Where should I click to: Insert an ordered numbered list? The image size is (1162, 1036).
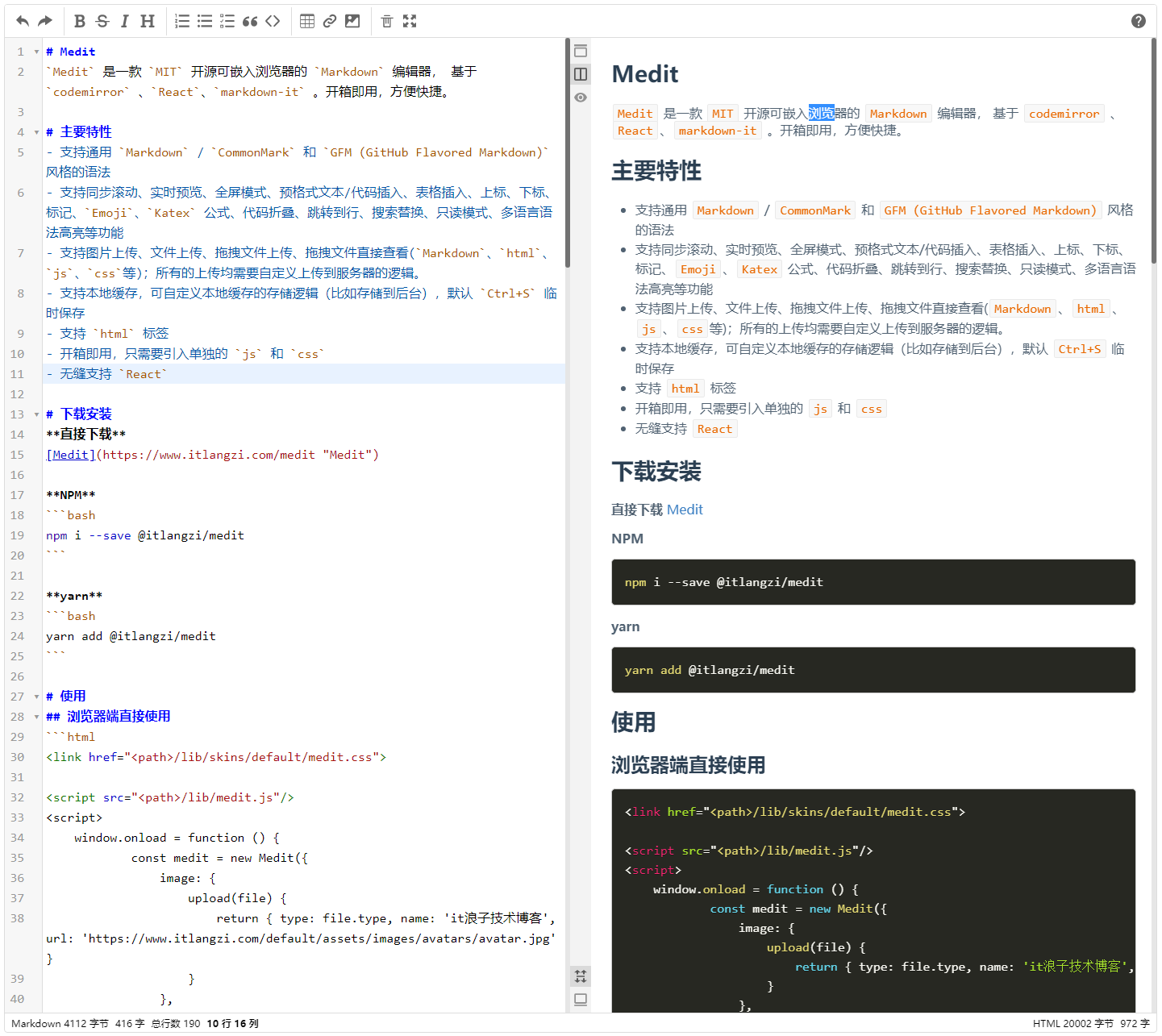[x=183, y=21]
